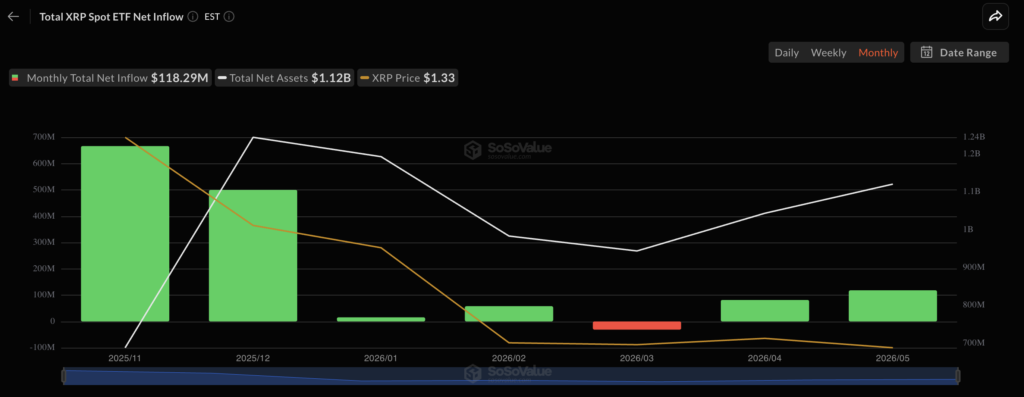Click the red 2026/03 outflow bar
The image size is (1024, 397).
click(637, 325)
